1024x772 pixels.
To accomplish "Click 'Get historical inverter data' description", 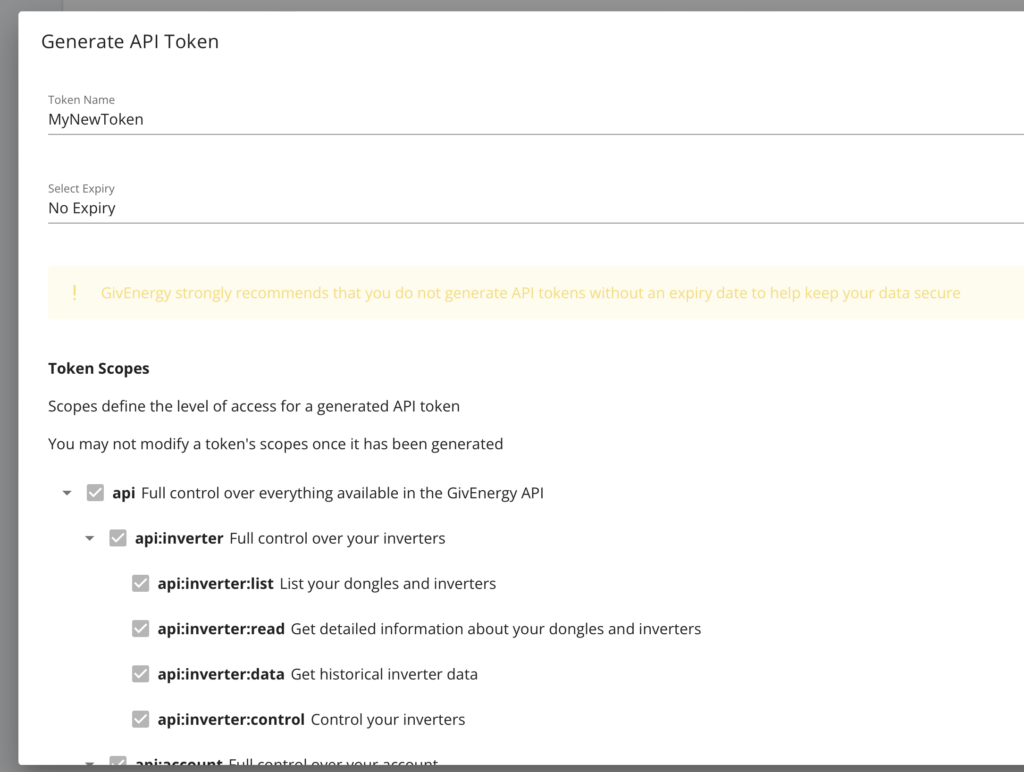I will (x=384, y=674).
